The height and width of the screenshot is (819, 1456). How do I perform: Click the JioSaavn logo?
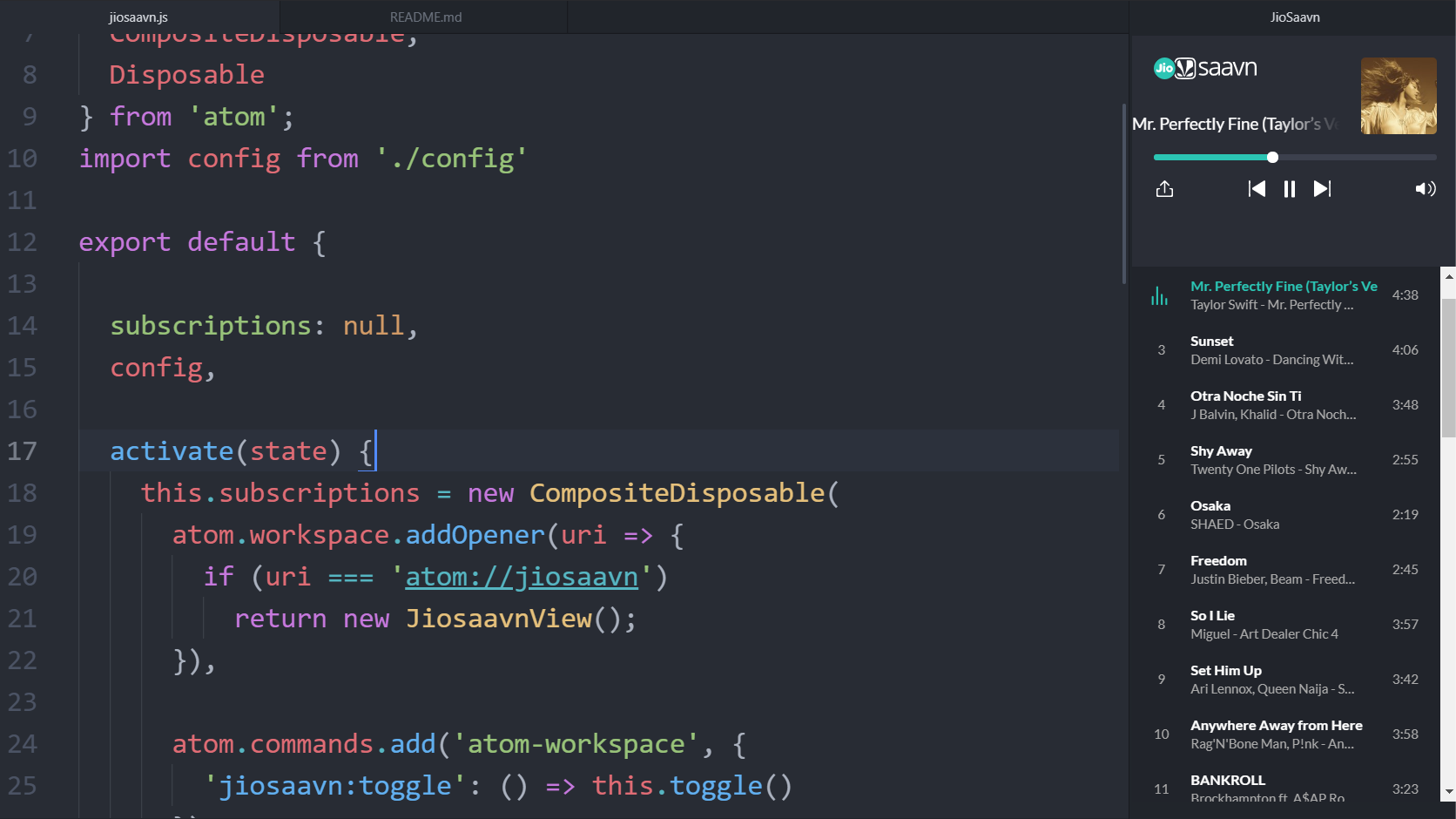click(x=1205, y=68)
